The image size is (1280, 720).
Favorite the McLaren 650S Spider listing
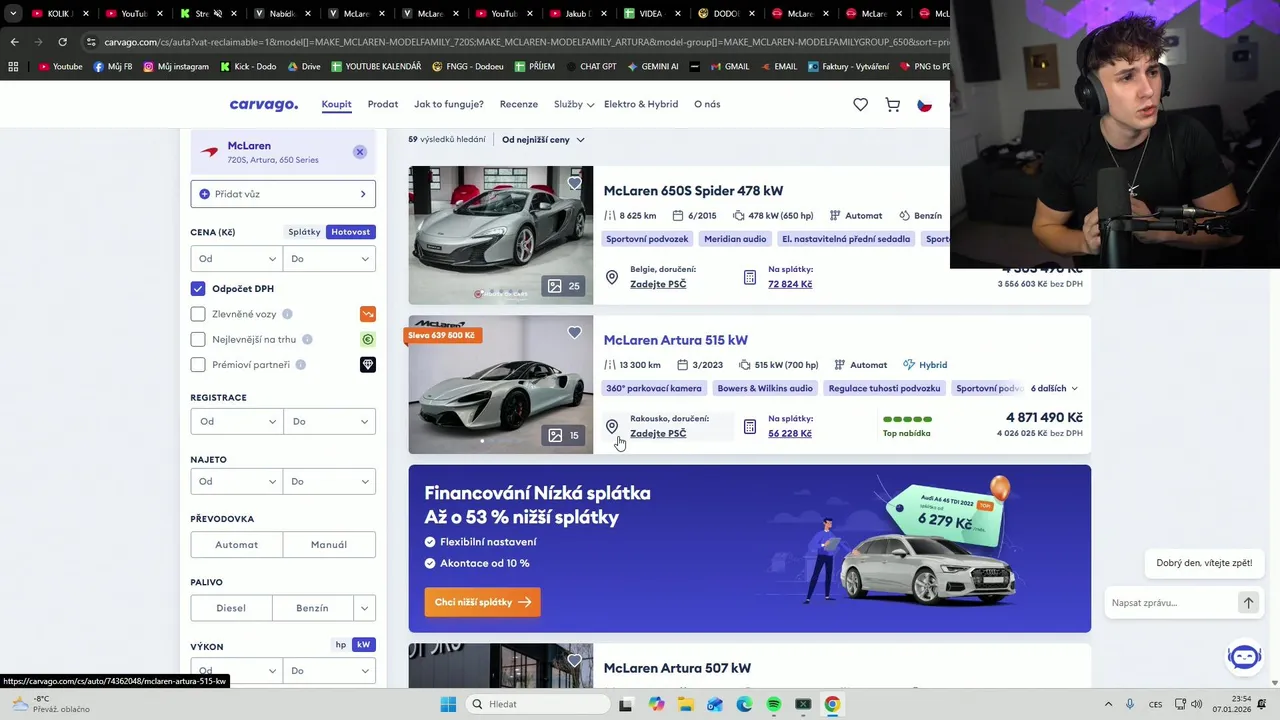point(574,183)
